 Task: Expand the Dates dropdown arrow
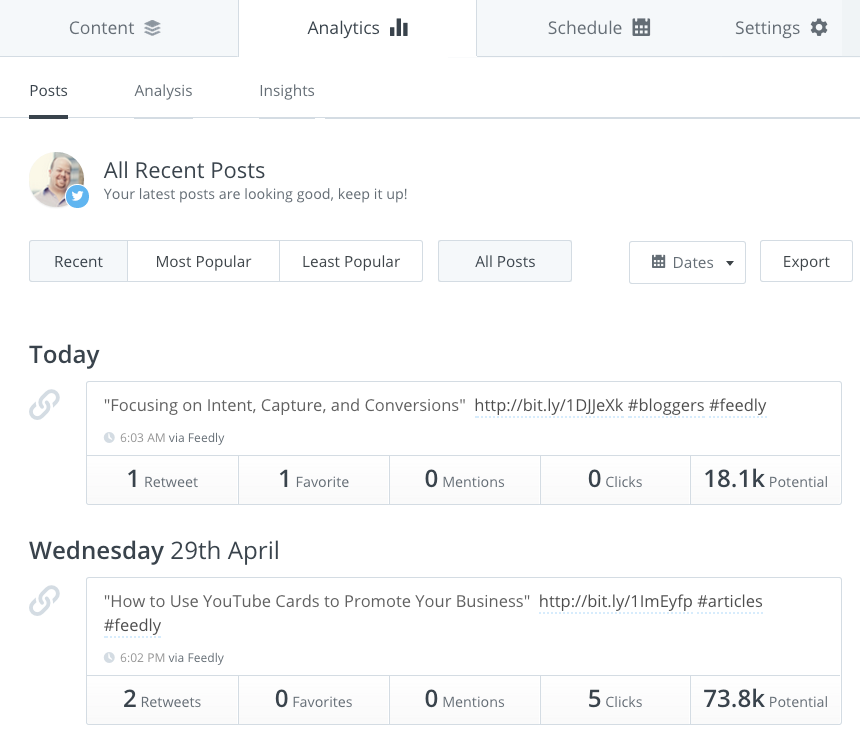729,263
